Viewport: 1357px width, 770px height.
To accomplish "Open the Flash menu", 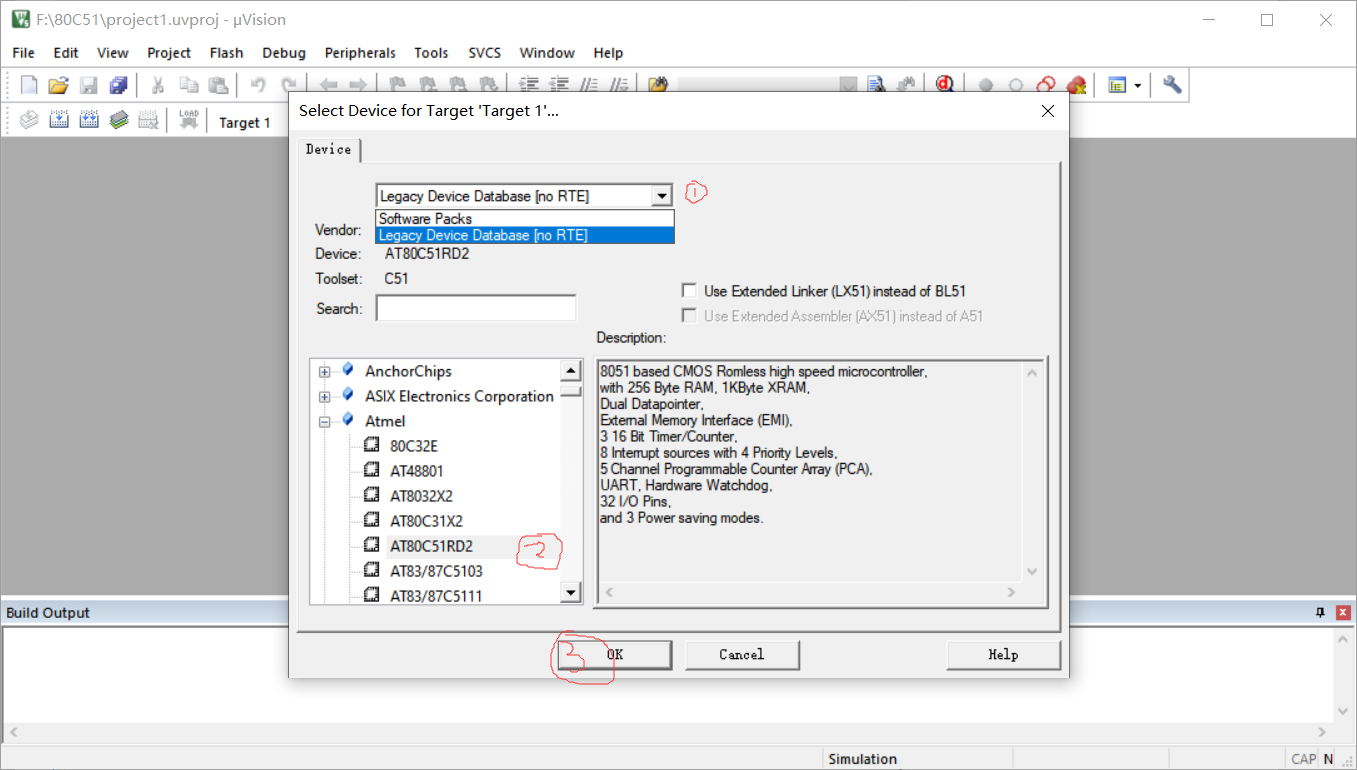I will (226, 53).
